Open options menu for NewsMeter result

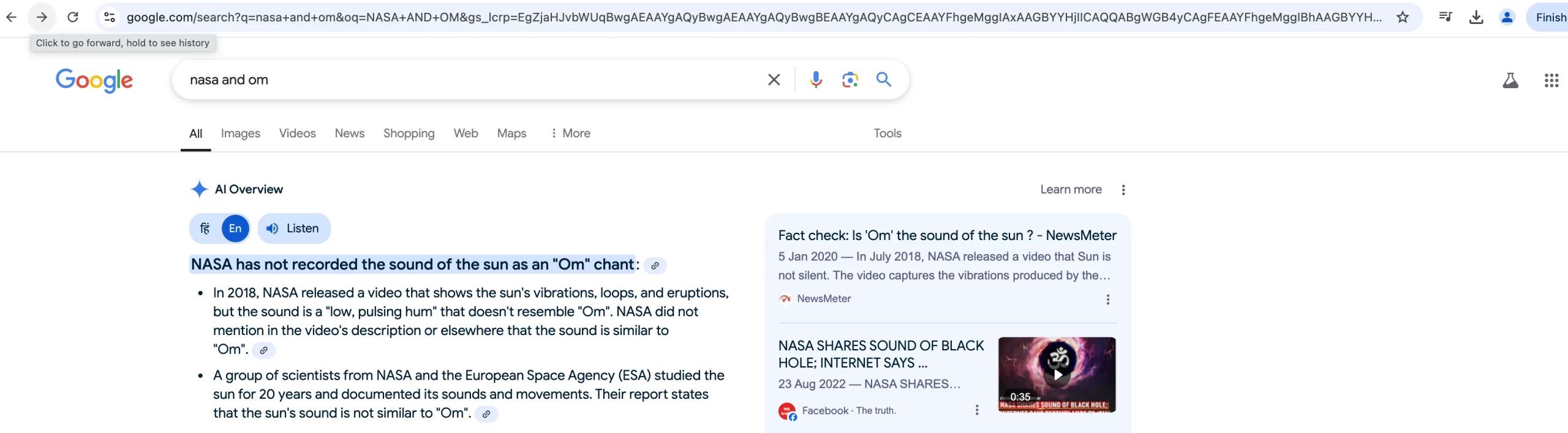[x=1107, y=299]
